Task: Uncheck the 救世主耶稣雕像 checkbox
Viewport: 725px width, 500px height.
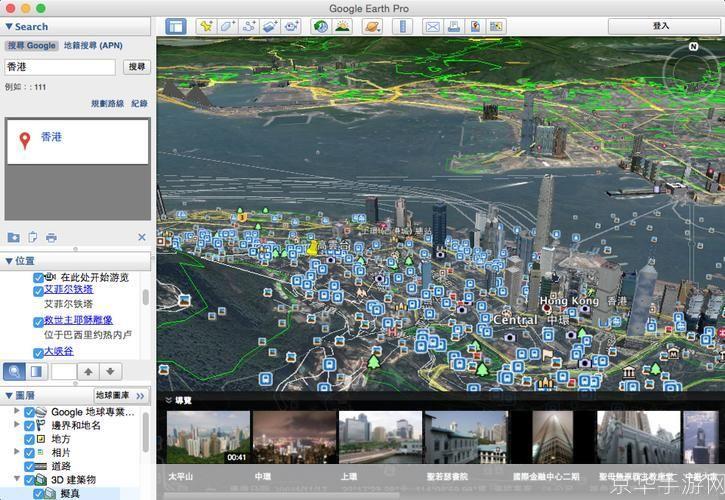Action: [38, 322]
